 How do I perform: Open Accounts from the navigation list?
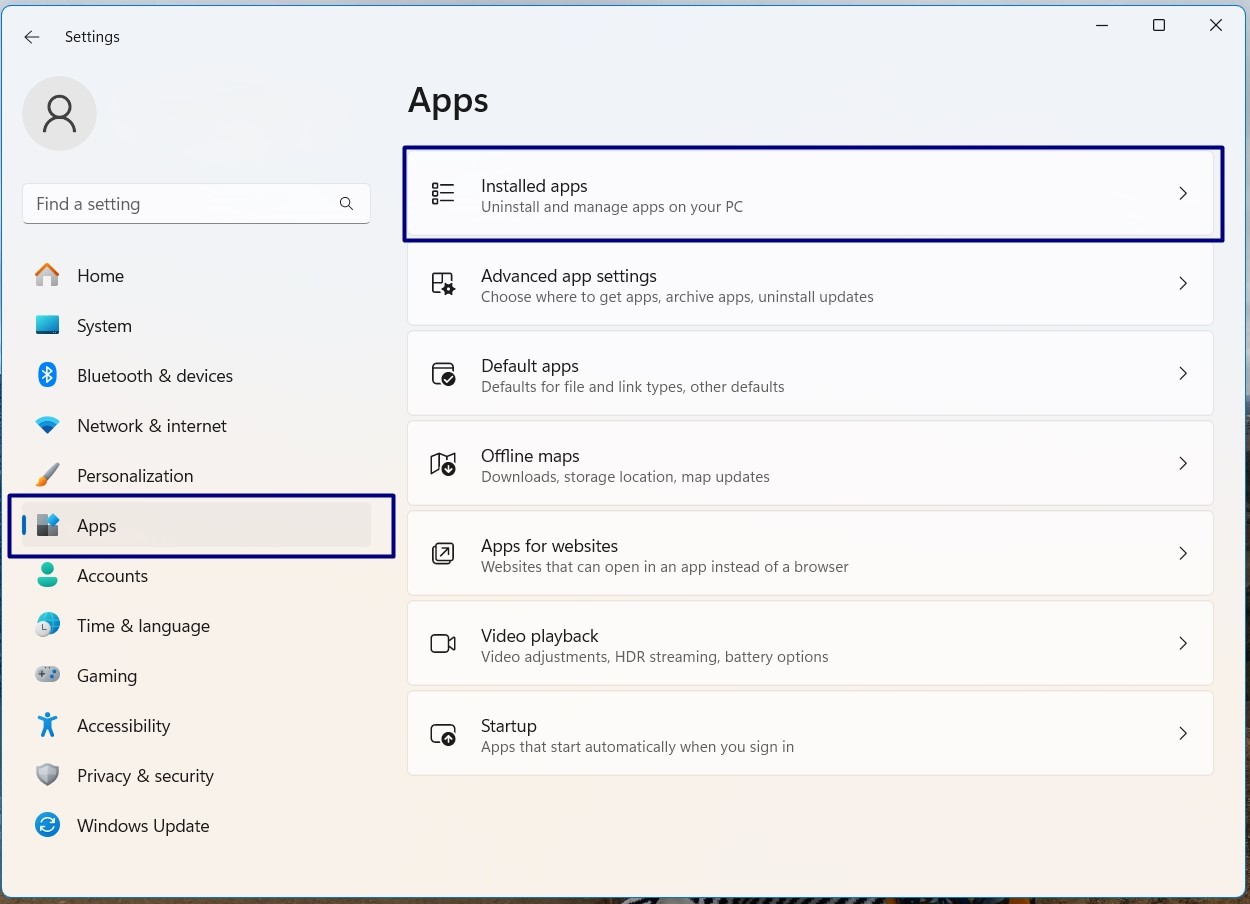pos(112,576)
